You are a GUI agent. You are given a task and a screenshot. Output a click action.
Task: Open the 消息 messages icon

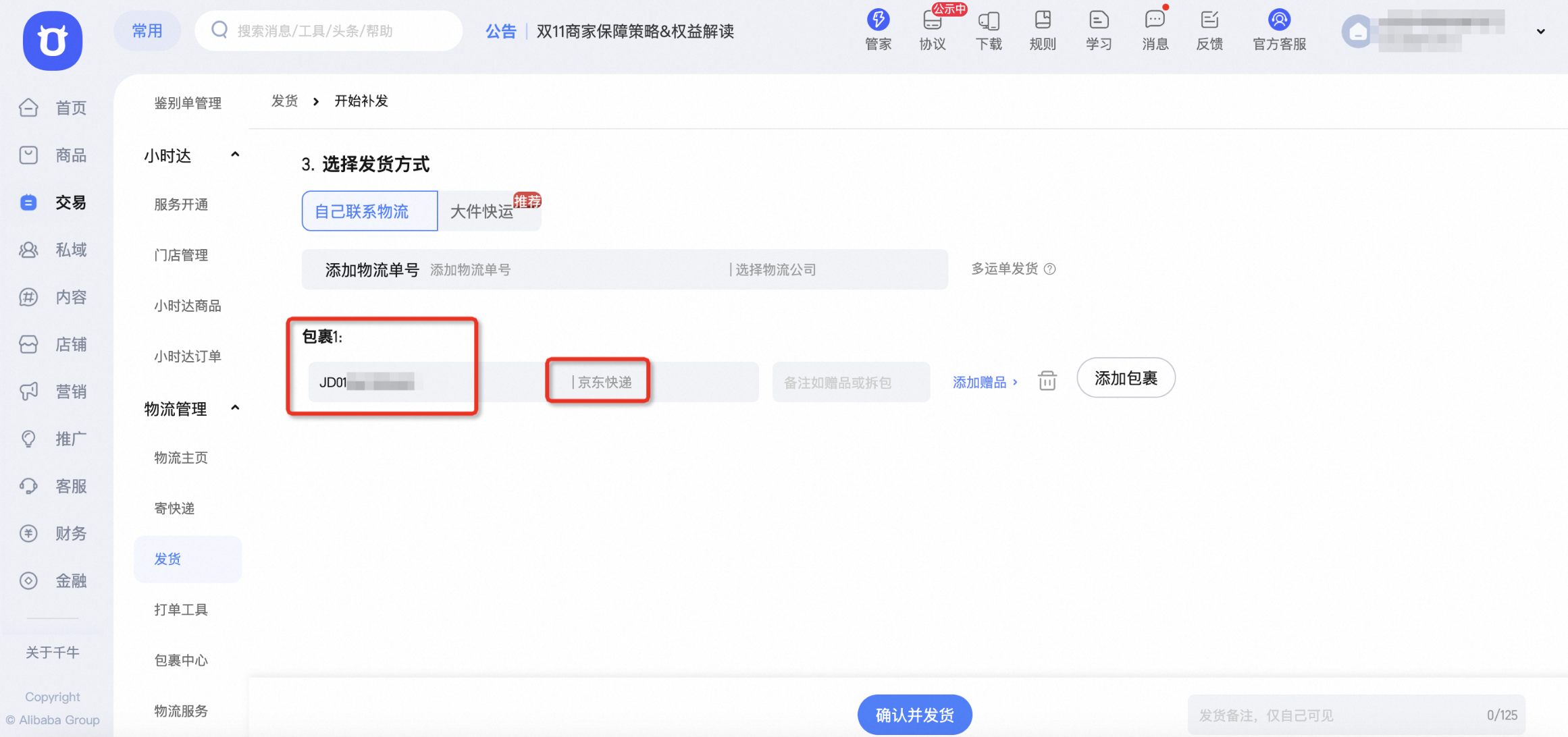pos(1155,30)
